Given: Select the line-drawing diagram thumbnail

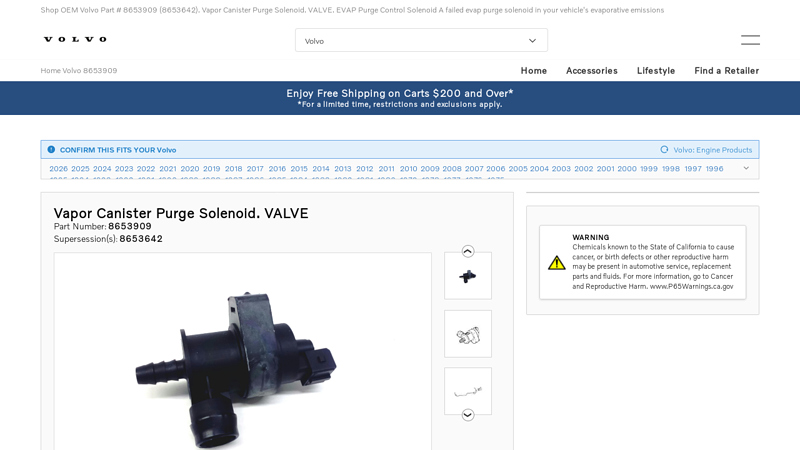Looking at the screenshot, I should coord(468,334).
